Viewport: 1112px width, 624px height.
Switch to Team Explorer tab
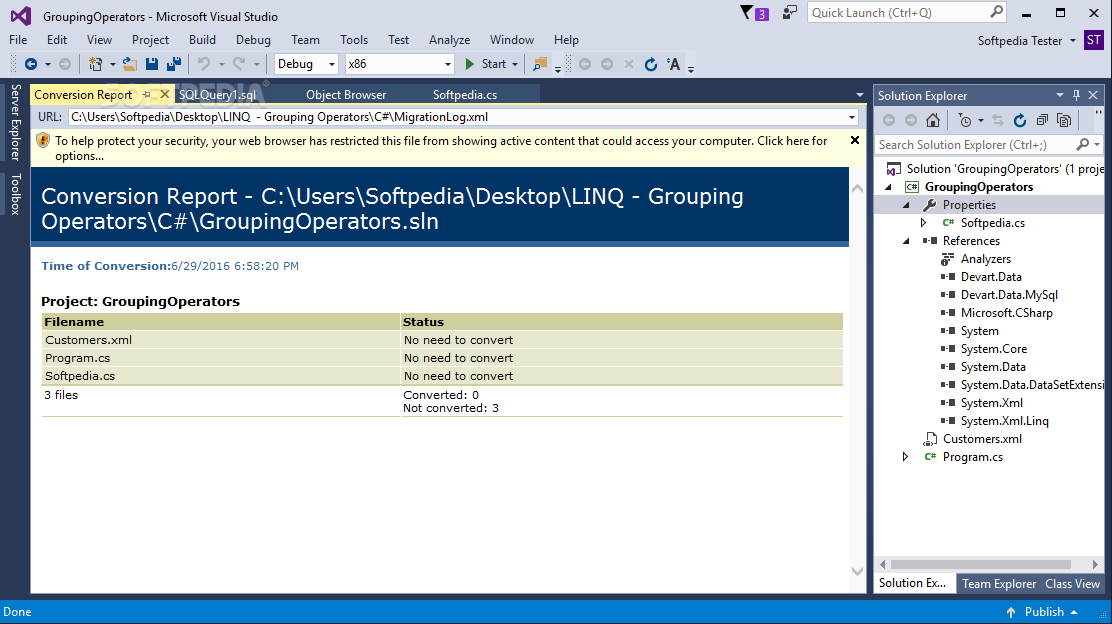coord(999,584)
